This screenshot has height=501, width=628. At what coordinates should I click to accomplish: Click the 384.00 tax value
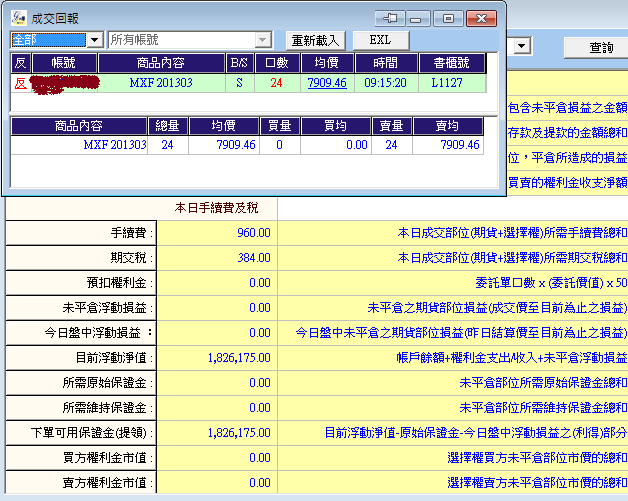pyautogui.click(x=254, y=258)
